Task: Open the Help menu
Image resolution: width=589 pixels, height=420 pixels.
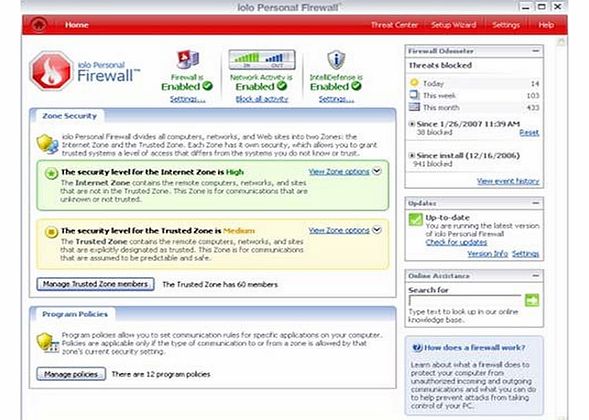Action: click(x=546, y=25)
